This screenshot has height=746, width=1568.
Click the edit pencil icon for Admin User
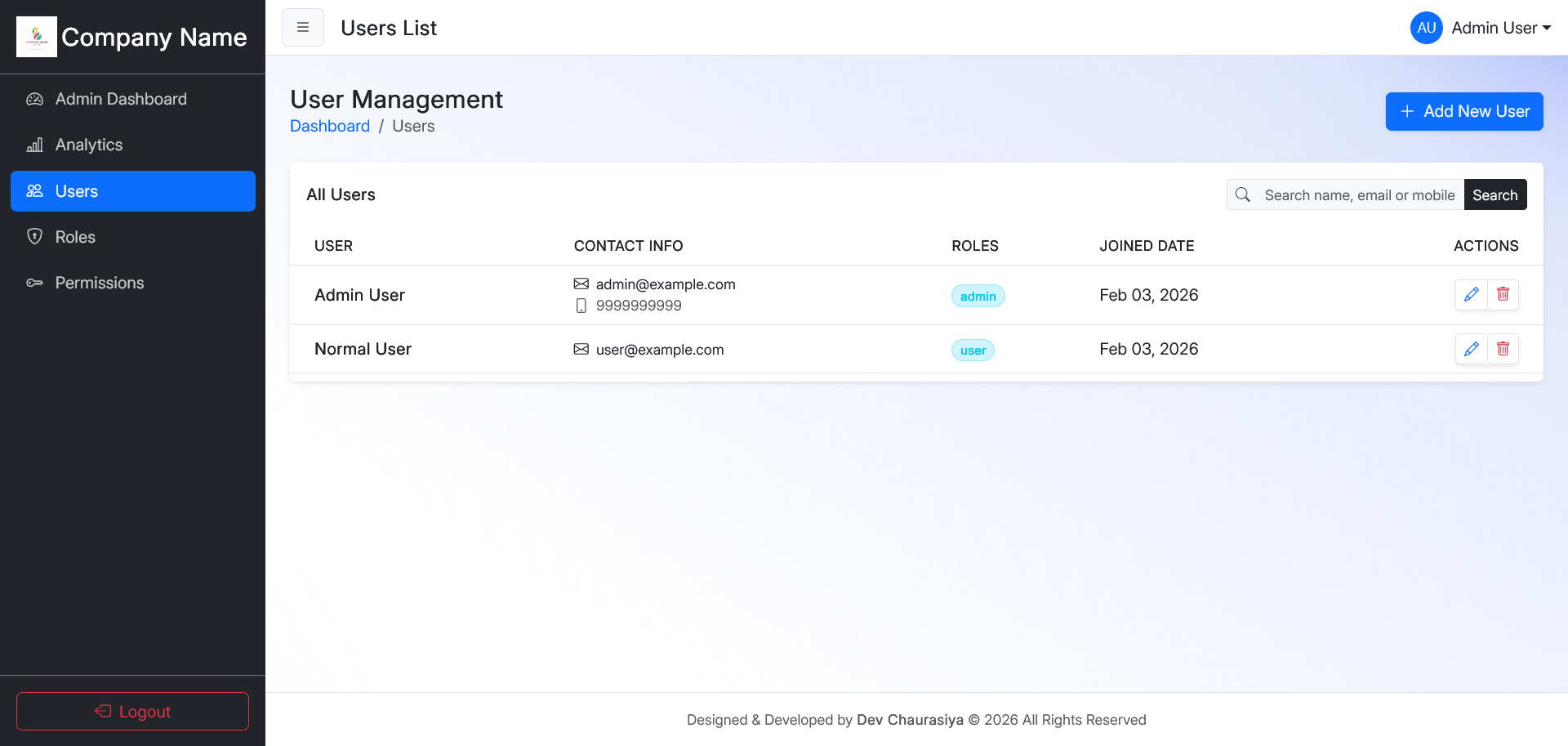(x=1471, y=295)
